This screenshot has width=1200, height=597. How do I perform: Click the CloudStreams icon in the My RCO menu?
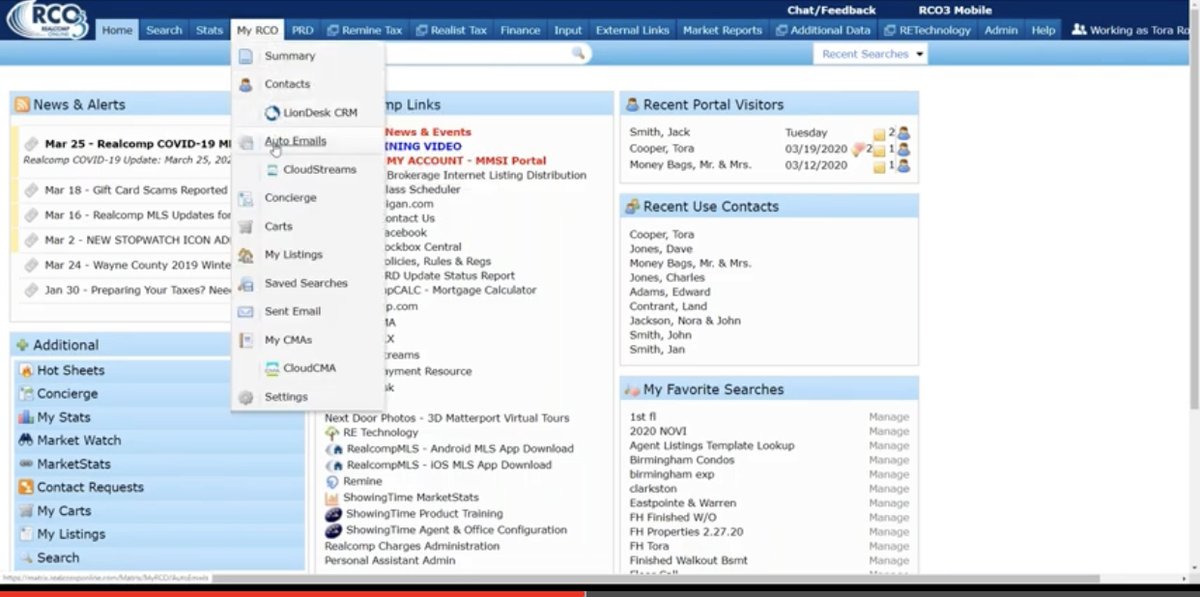click(x=273, y=170)
